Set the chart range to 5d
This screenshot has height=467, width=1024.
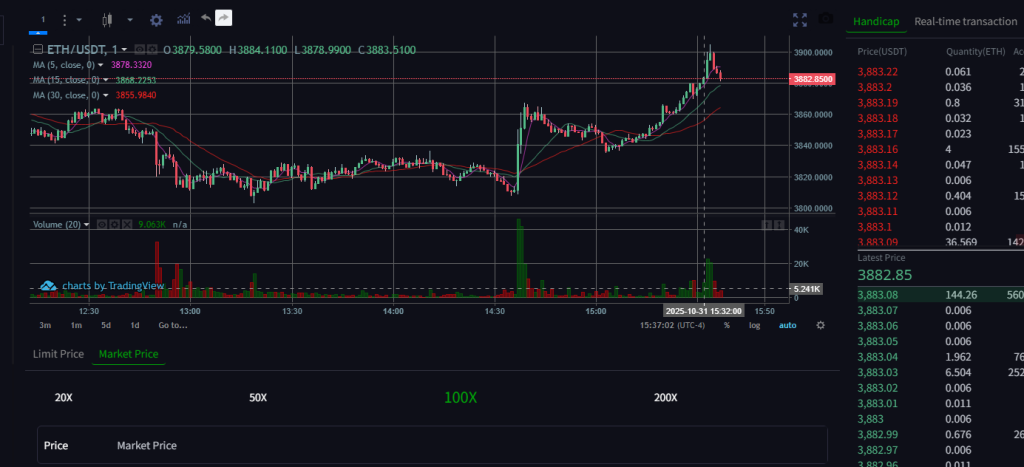[x=105, y=325]
